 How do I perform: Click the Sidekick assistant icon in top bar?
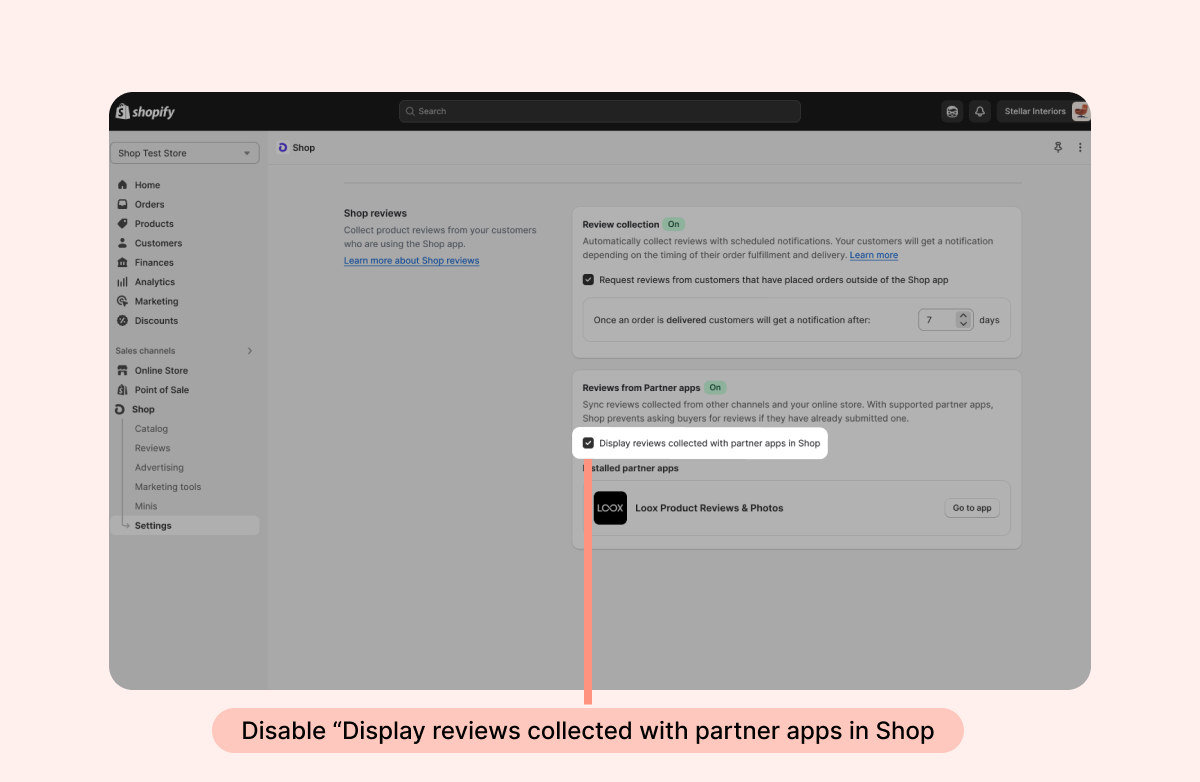coord(952,112)
